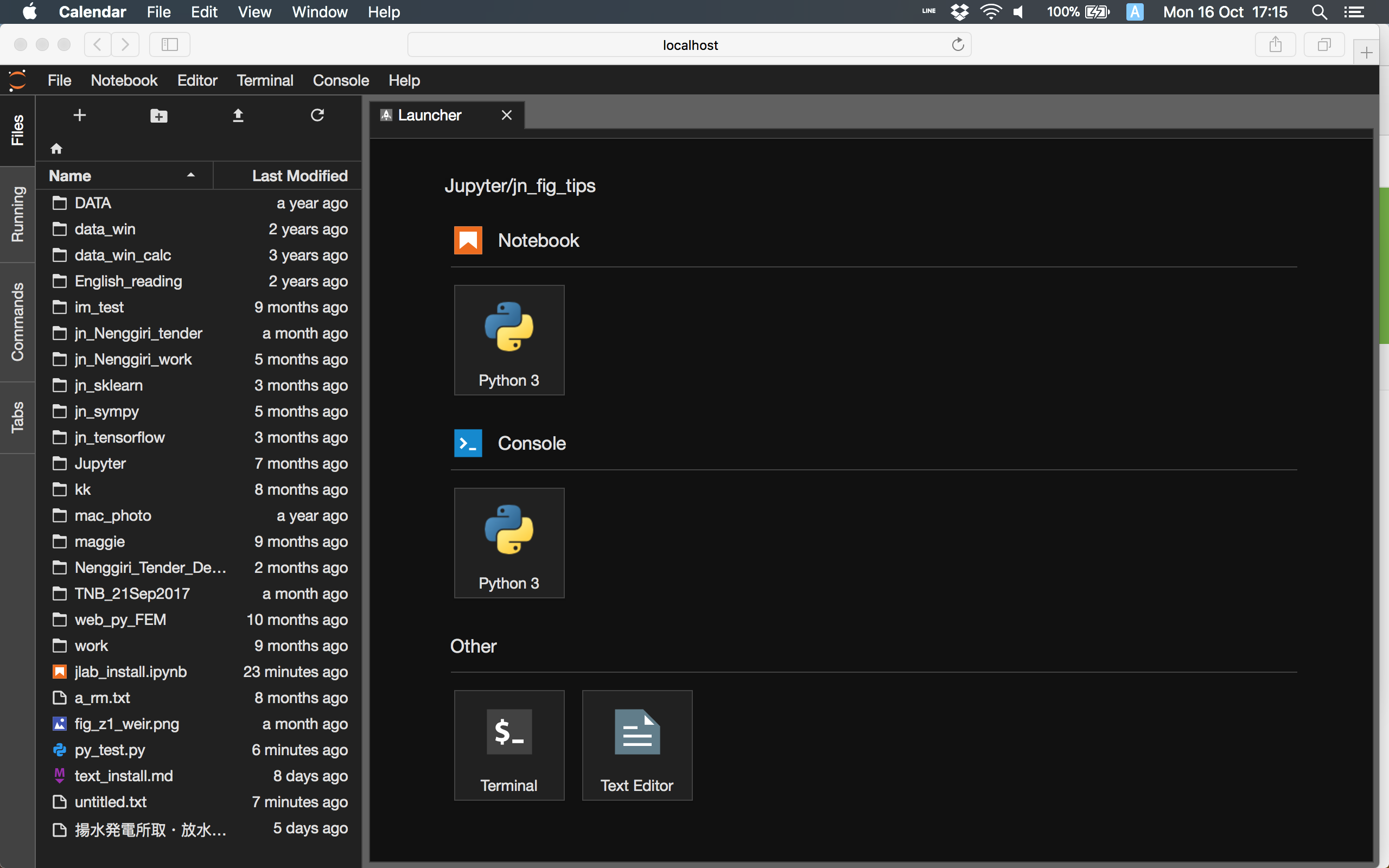Image resolution: width=1389 pixels, height=868 pixels.
Task: Close the Launcher tab
Action: click(506, 116)
